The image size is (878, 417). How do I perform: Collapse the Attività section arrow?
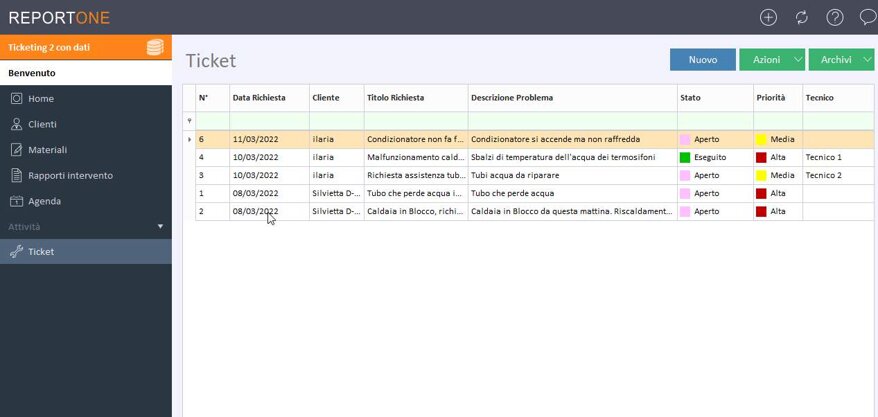[160, 227]
